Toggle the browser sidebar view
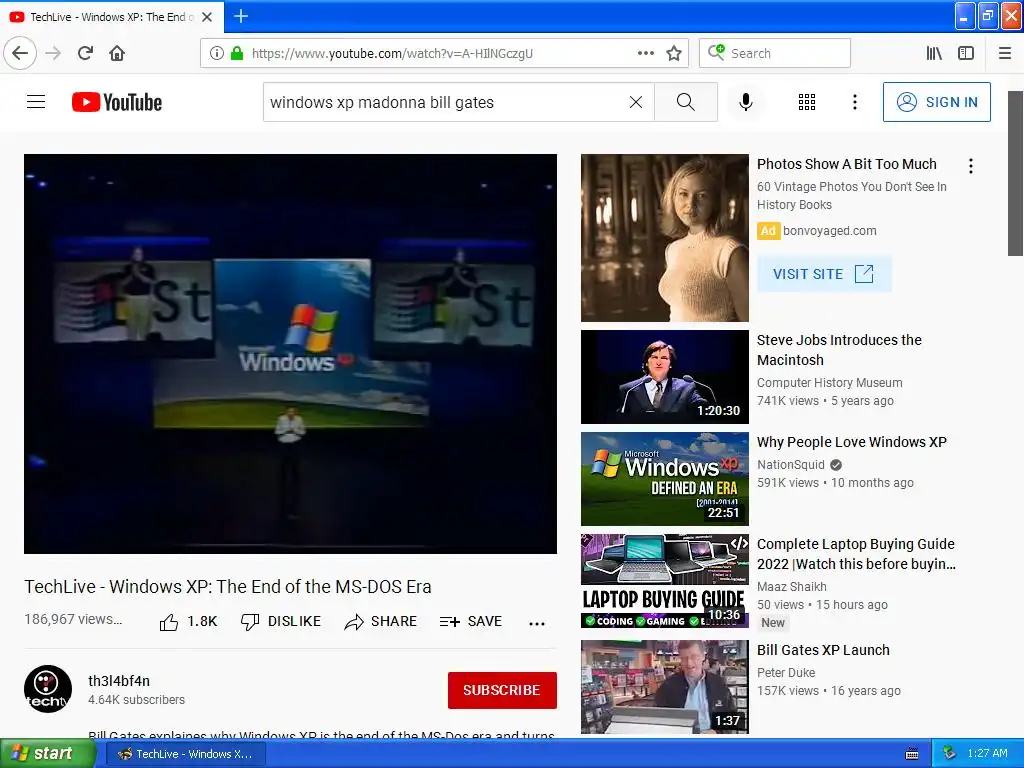 966,54
